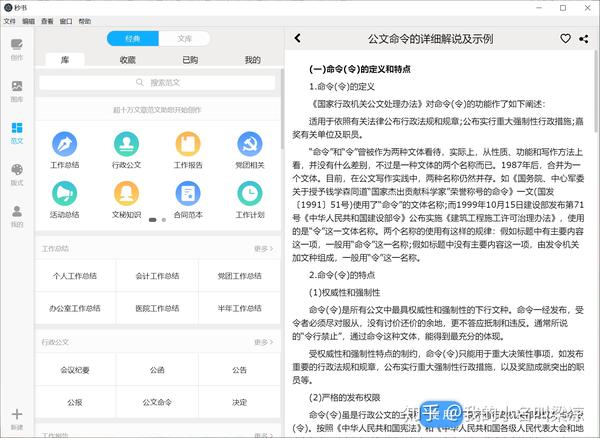600x438 pixels.
Task: Favorite the article with the heart icon
Action: (565, 38)
